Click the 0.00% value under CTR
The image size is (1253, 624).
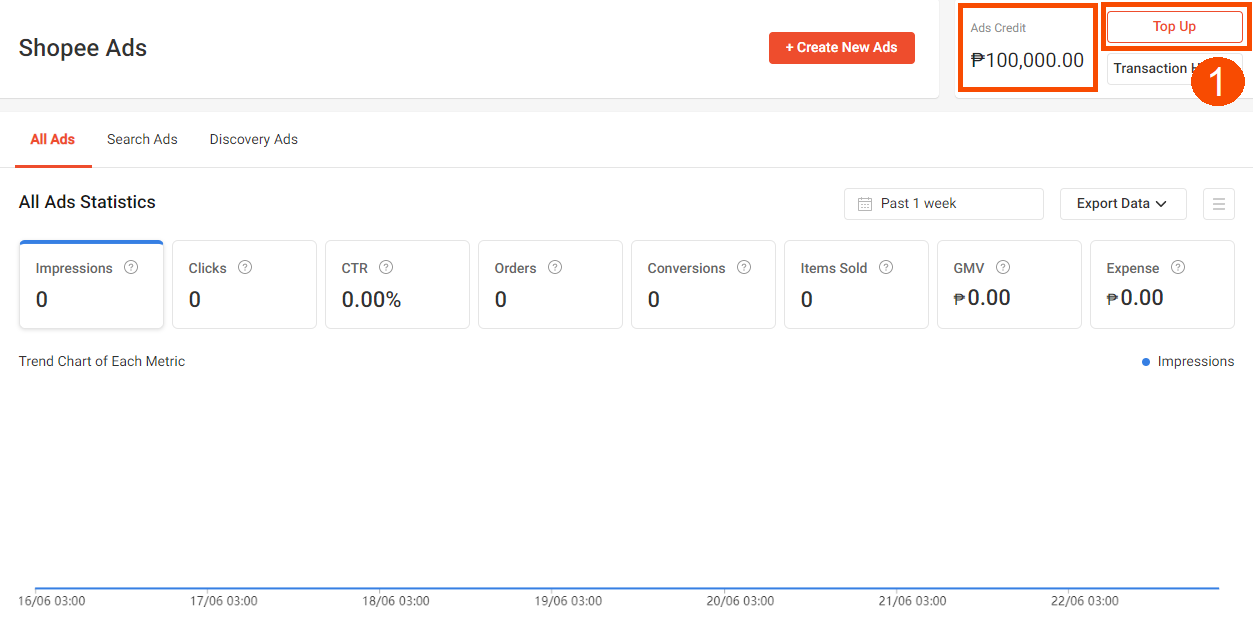tap(372, 300)
